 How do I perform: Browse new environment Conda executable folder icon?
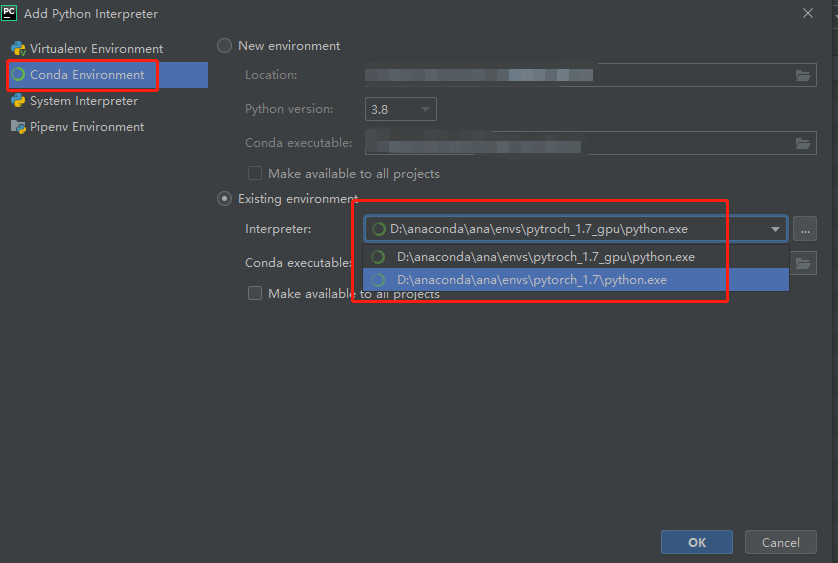803,143
